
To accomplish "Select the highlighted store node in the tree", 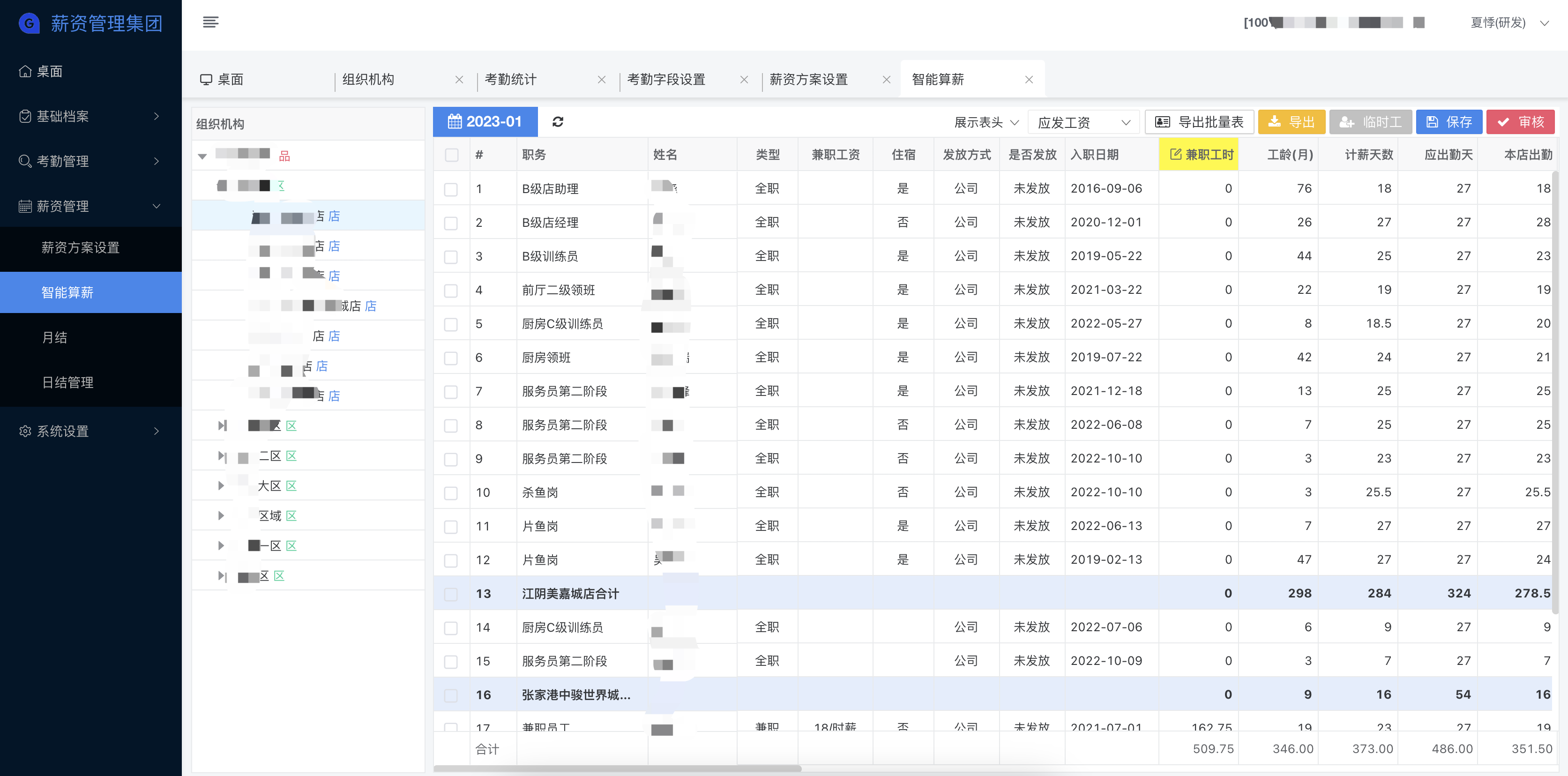I will (308, 216).
